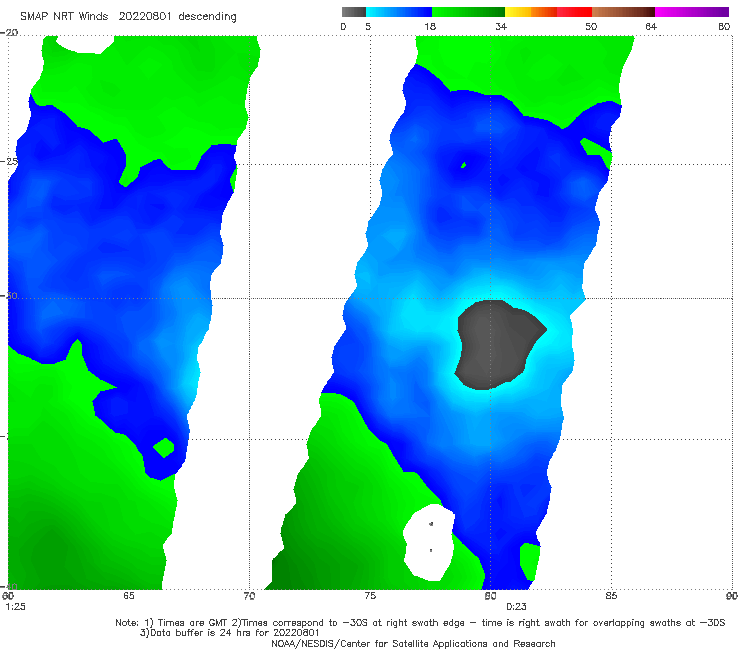
Task: Click the '3)Data buffer is 24 hrs' note
Action: pyautogui.click(x=229, y=633)
